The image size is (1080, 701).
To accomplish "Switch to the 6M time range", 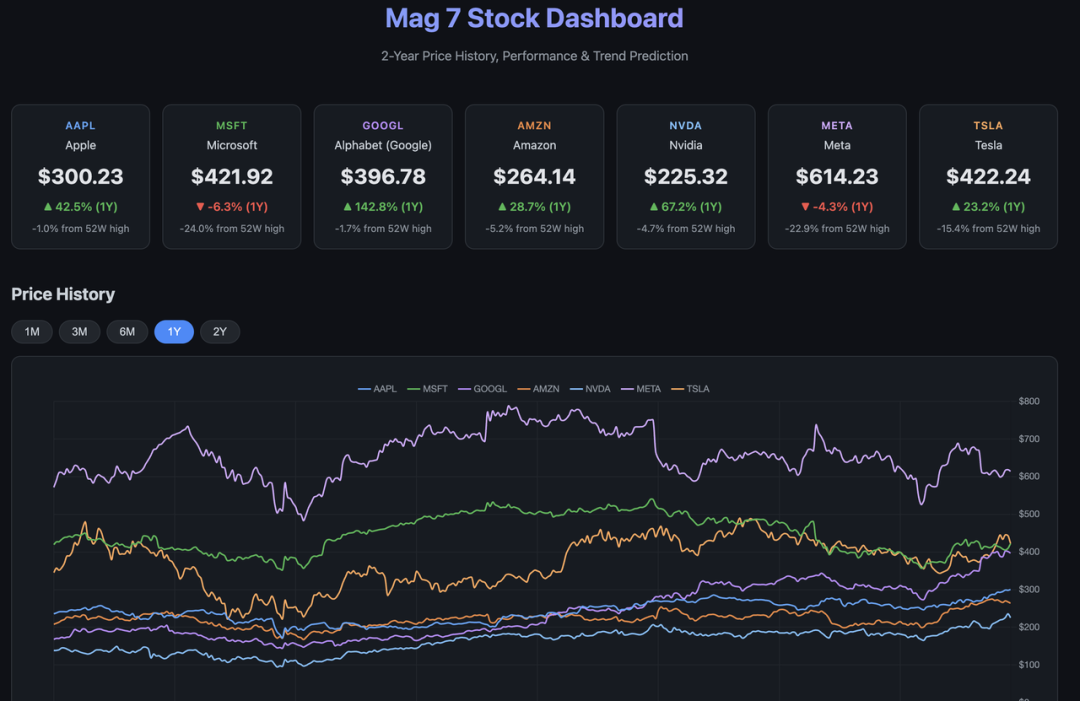I will [127, 332].
